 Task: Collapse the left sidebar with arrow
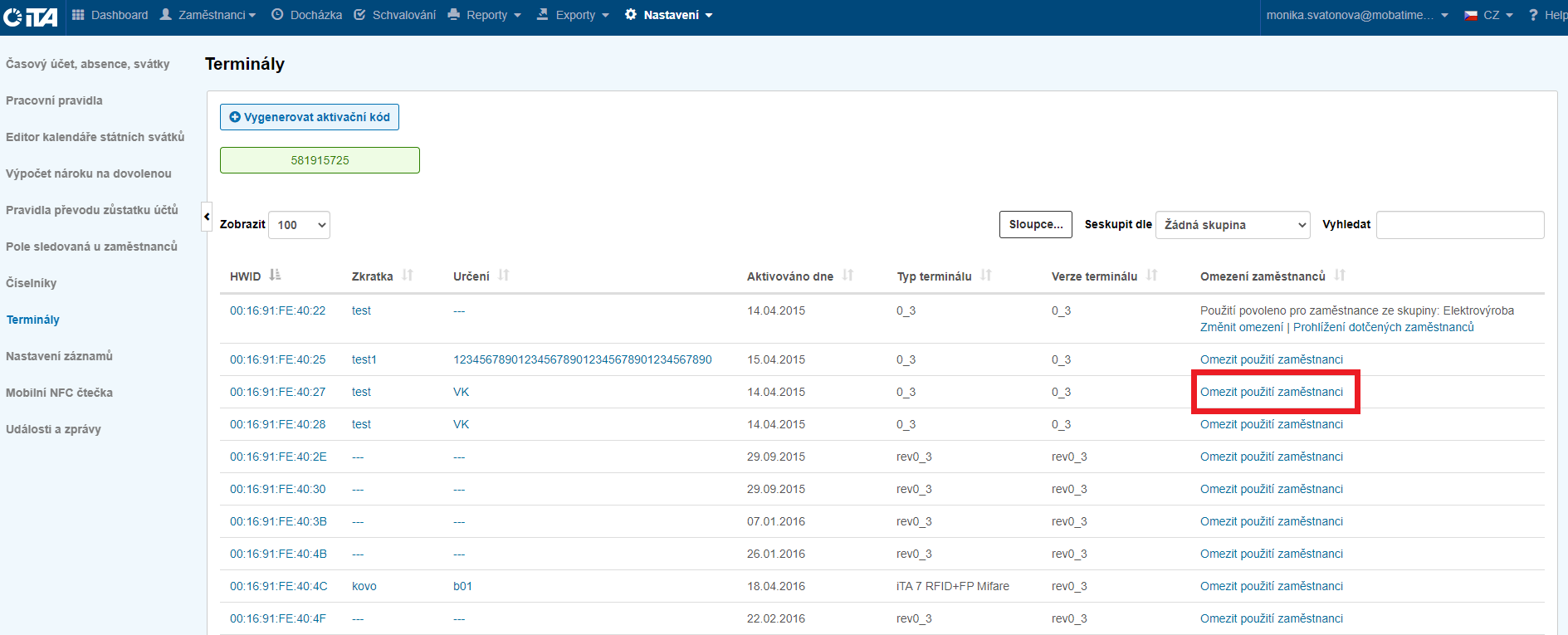coord(207,217)
